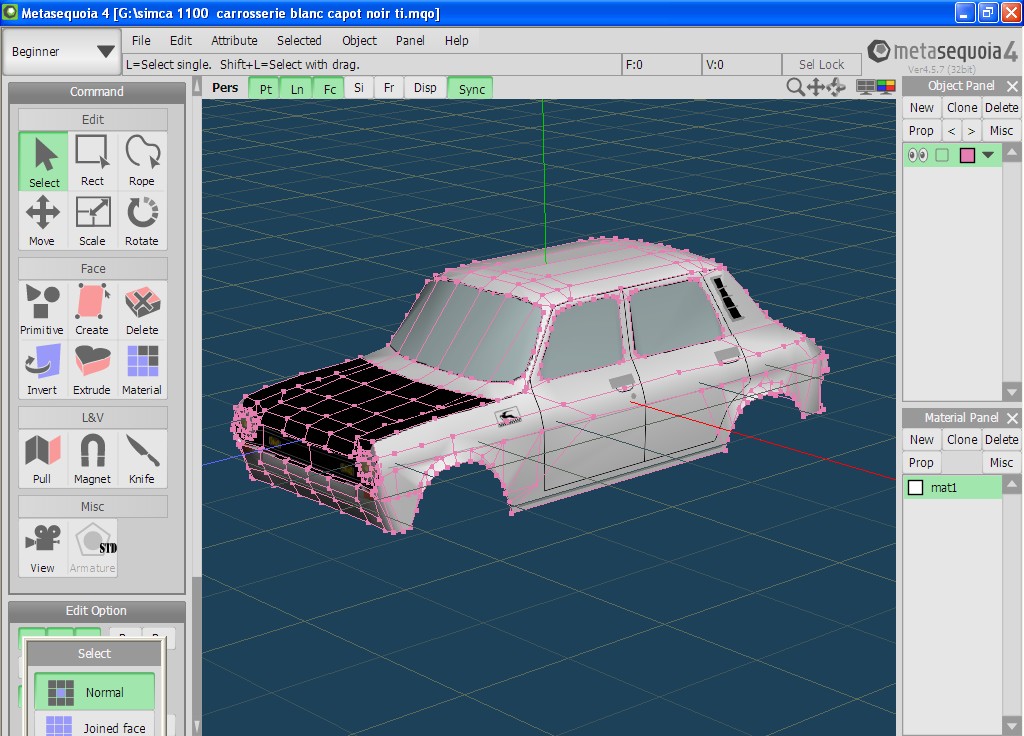The width and height of the screenshot is (1024, 736).
Task: Toggle Fr front-only display
Action: (x=389, y=88)
